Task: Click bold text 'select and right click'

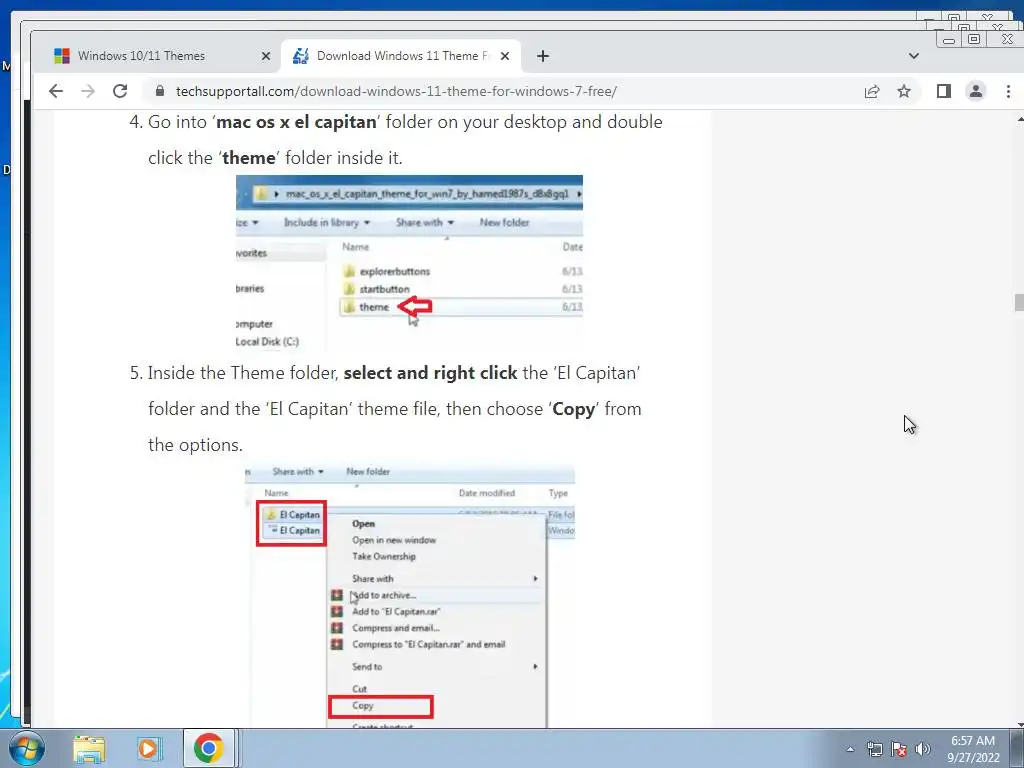Action: click(430, 373)
